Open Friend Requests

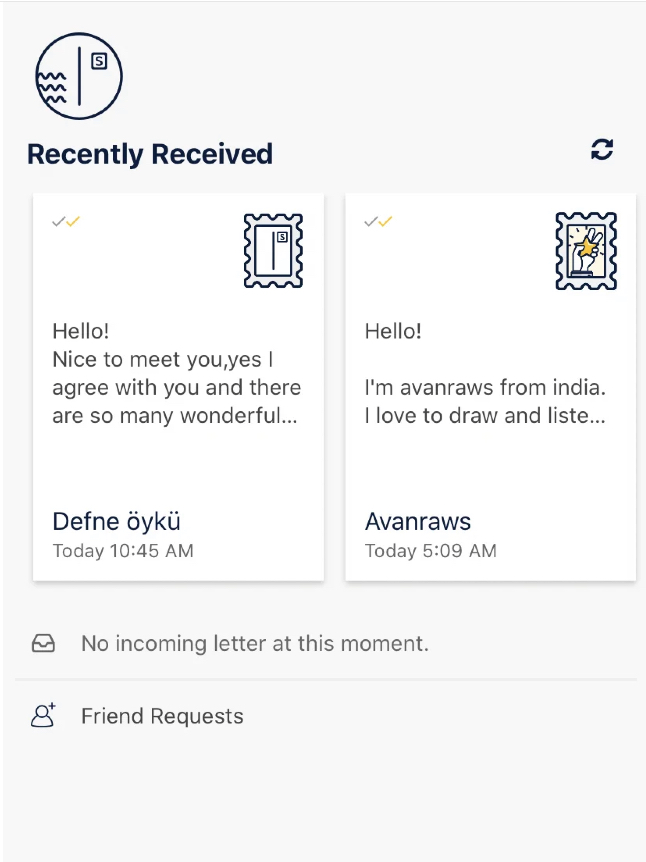click(x=162, y=716)
